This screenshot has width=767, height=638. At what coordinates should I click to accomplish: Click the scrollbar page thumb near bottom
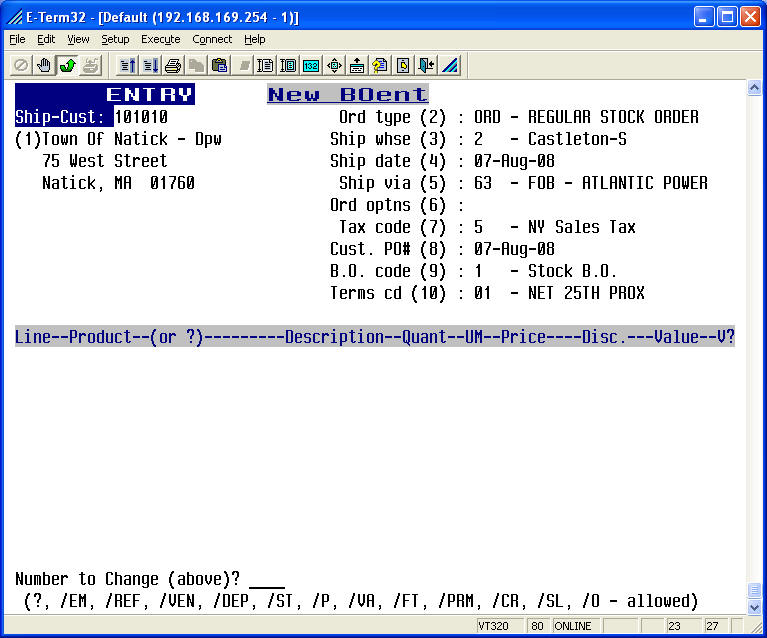[754, 591]
